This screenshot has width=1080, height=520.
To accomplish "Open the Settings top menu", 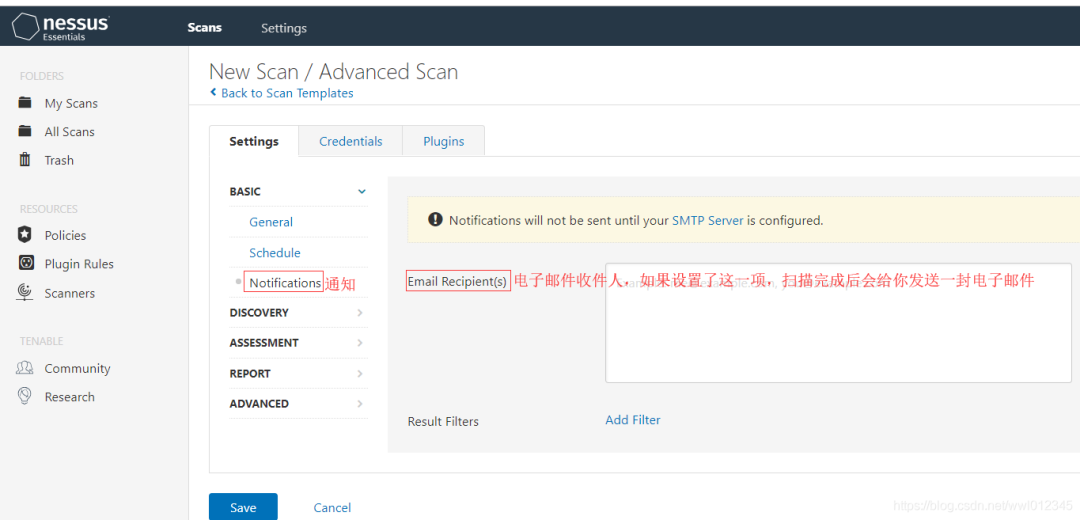I will [x=284, y=28].
